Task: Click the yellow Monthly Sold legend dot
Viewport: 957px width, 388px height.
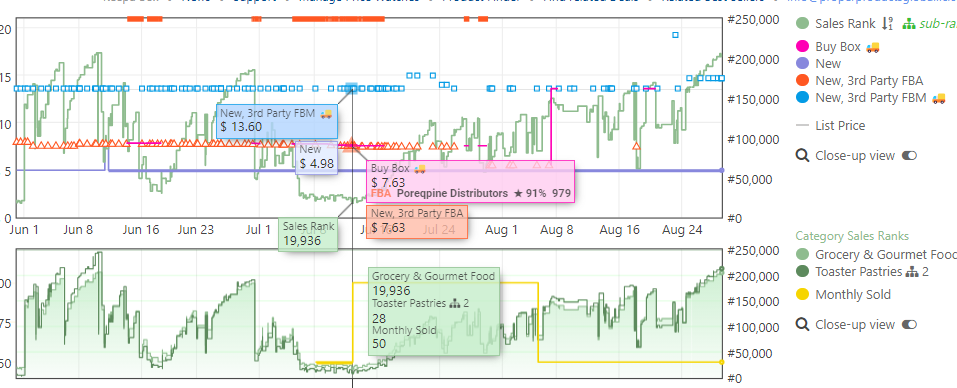Action: point(803,295)
